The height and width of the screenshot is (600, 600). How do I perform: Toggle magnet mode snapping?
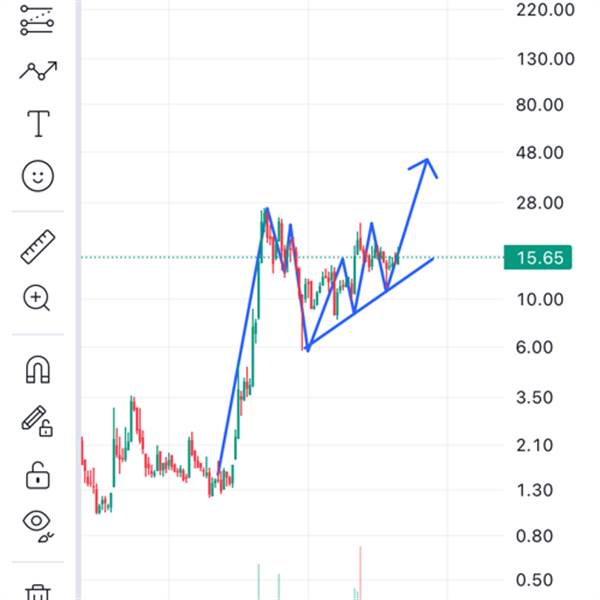click(x=38, y=369)
